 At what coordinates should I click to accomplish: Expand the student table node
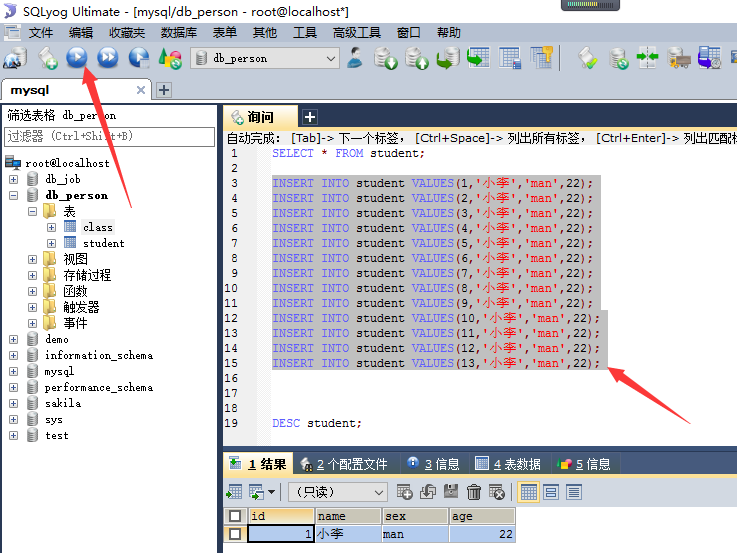51,243
